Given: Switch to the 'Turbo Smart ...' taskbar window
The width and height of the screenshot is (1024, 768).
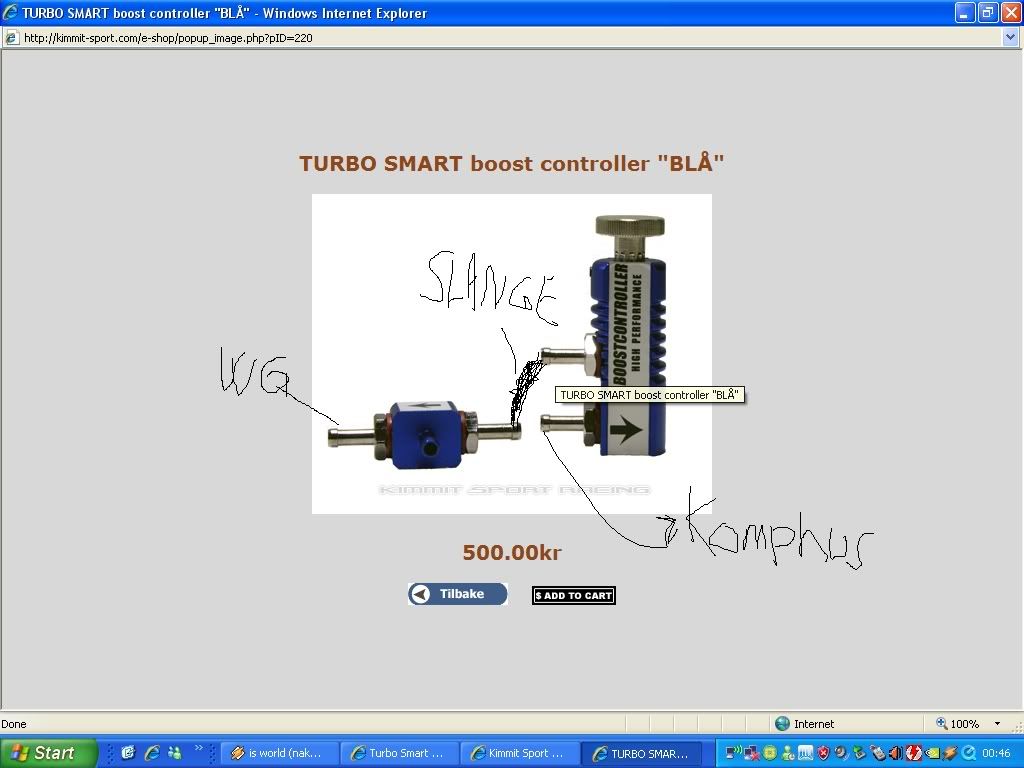Looking at the screenshot, I should pyautogui.click(x=400, y=753).
